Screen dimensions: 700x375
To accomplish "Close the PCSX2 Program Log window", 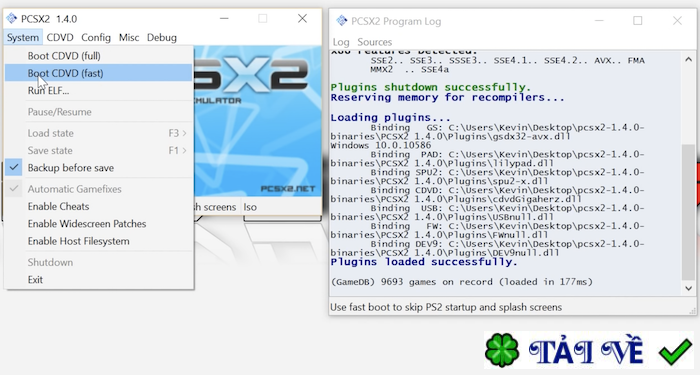I will (677, 21).
